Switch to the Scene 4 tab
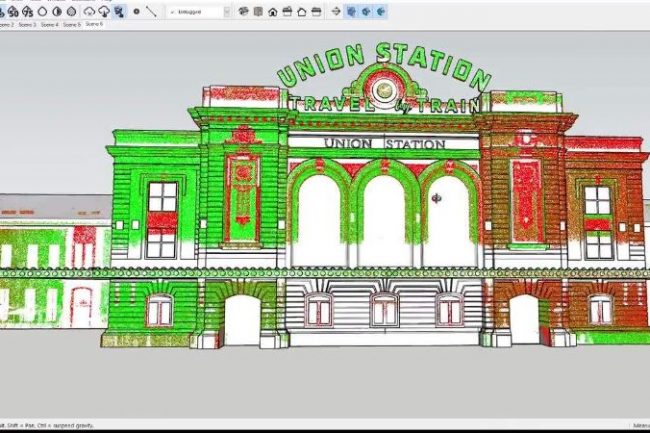 coord(48,23)
